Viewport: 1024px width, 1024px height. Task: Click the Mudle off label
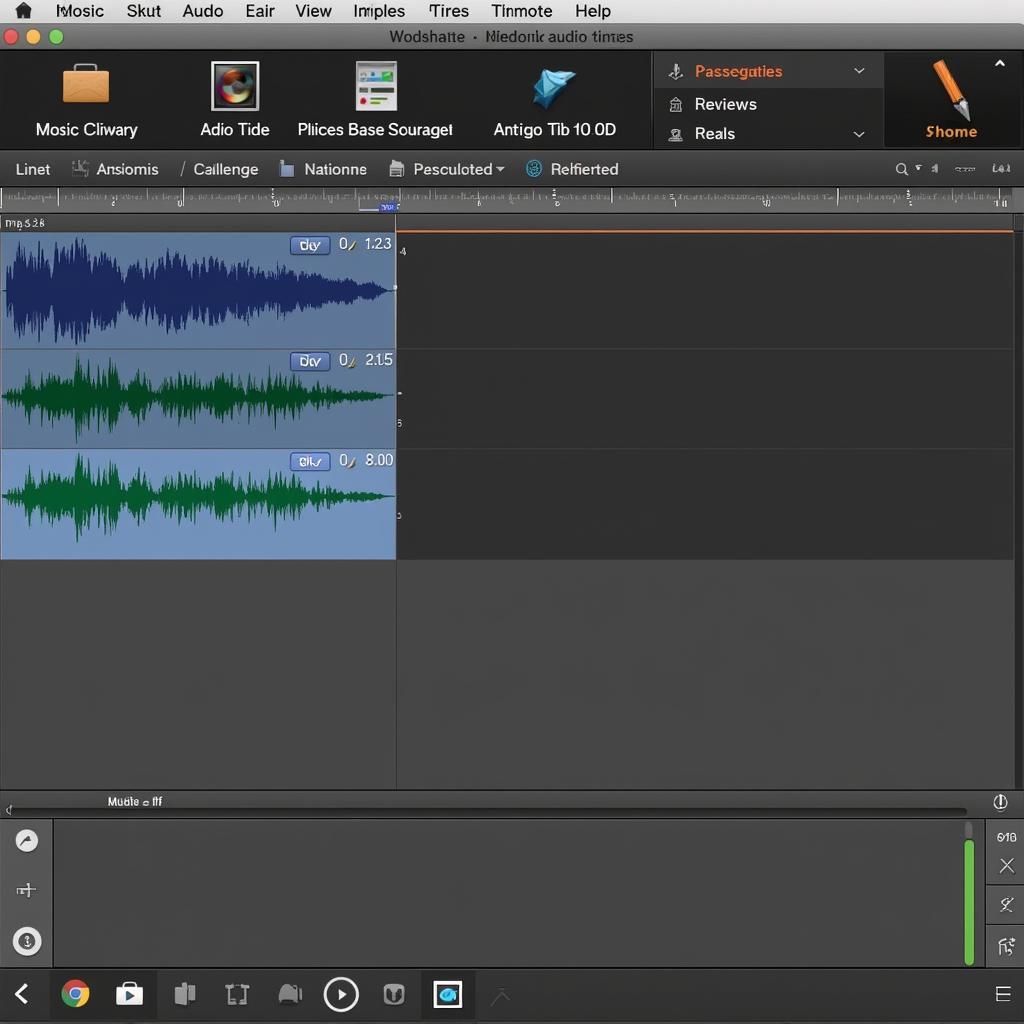click(135, 801)
